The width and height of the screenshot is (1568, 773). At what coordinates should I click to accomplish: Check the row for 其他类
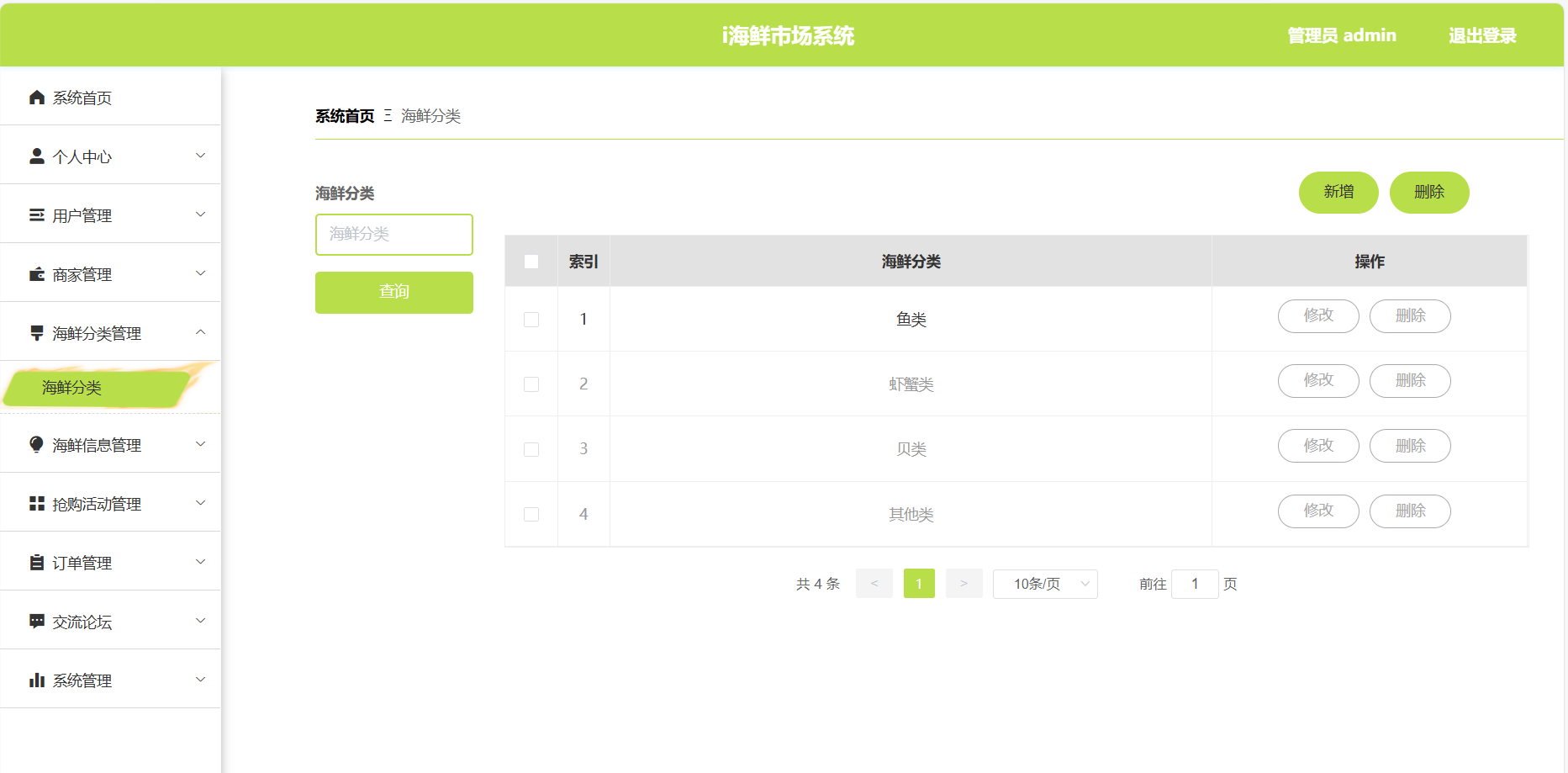(x=531, y=514)
